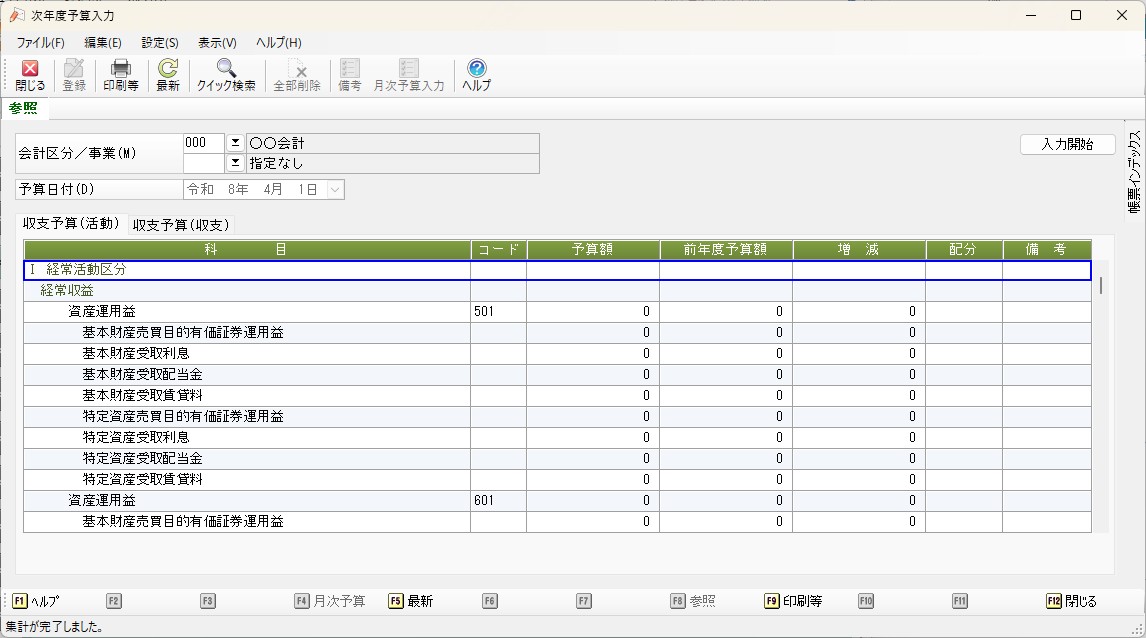The width and height of the screenshot is (1146, 638).
Task: Click the ヘルプ help icon in toolbar
Action: click(476, 75)
